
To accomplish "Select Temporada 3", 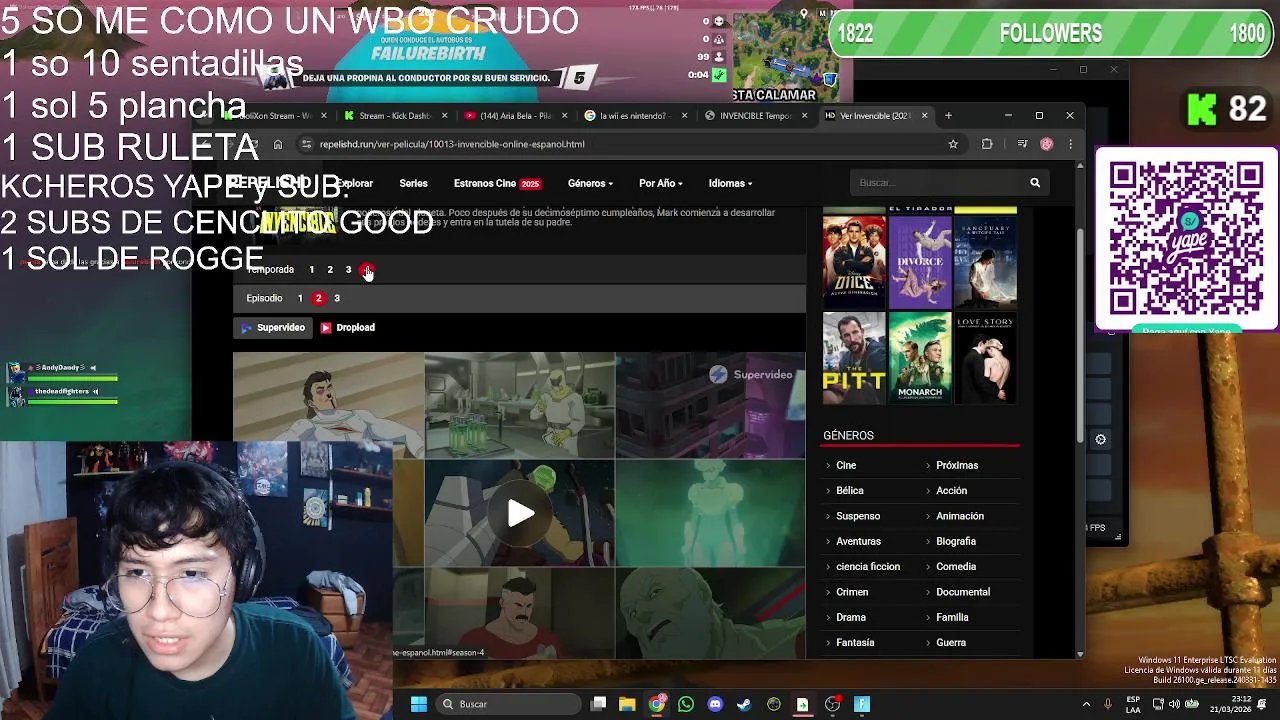I will pos(348,270).
